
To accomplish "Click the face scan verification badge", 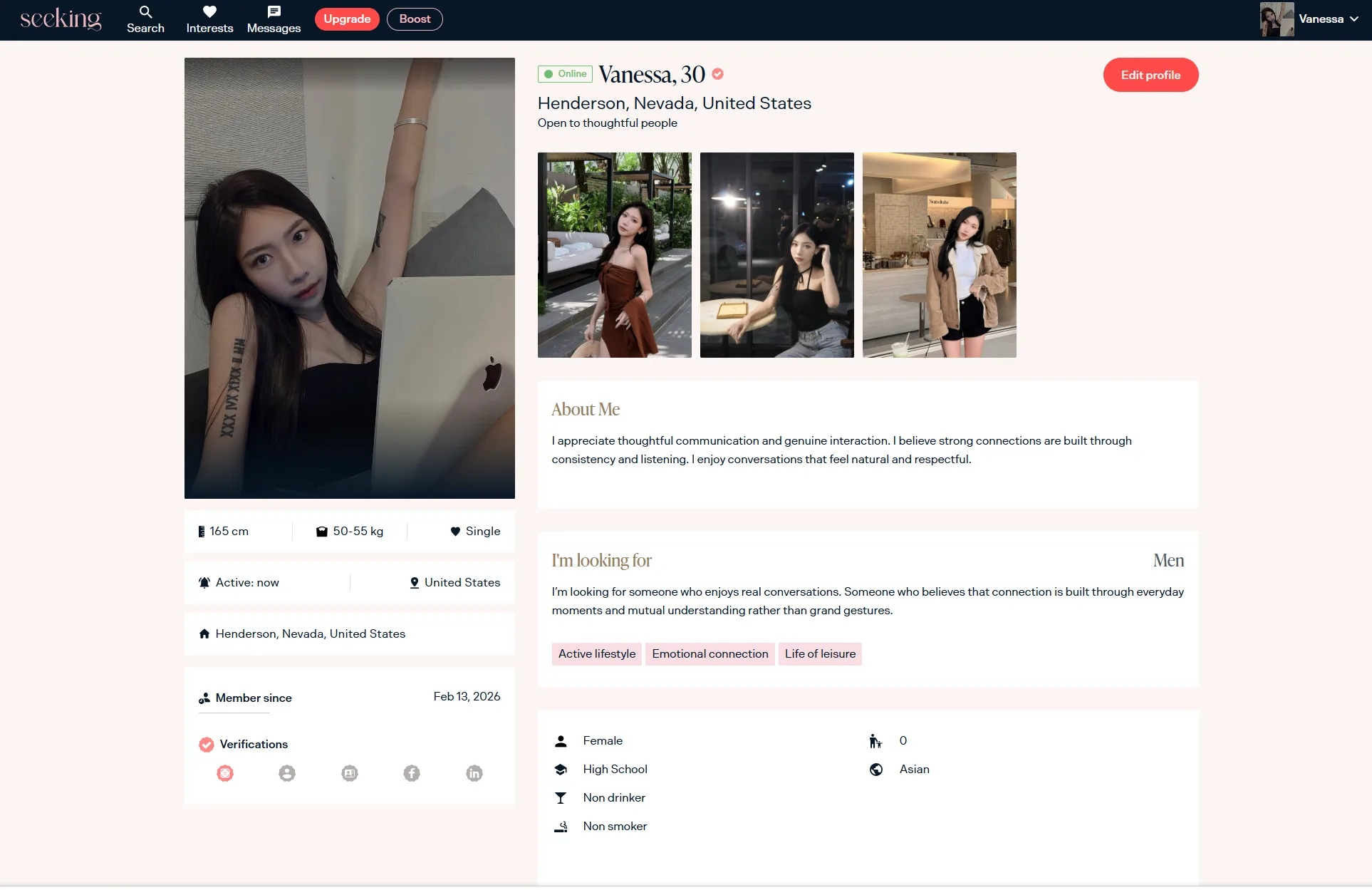I will (x=225, y=773).
